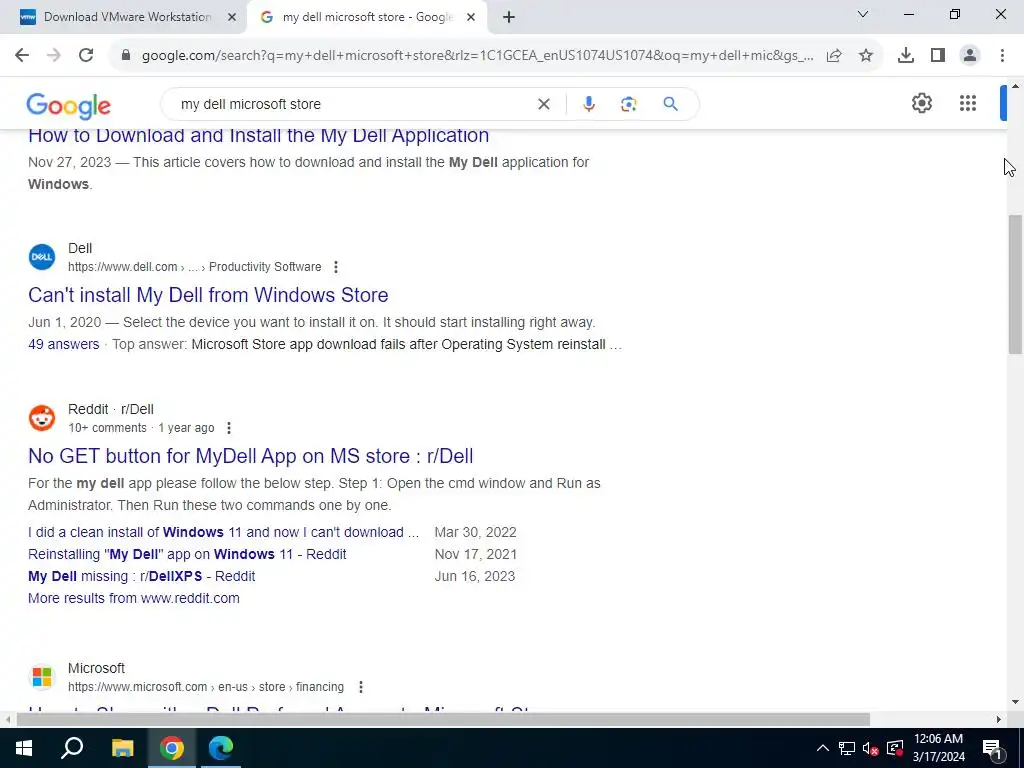Bookmark this page with the star icon
The height and width of the screenshot is (768, 1024).
[x=866, y=56]
